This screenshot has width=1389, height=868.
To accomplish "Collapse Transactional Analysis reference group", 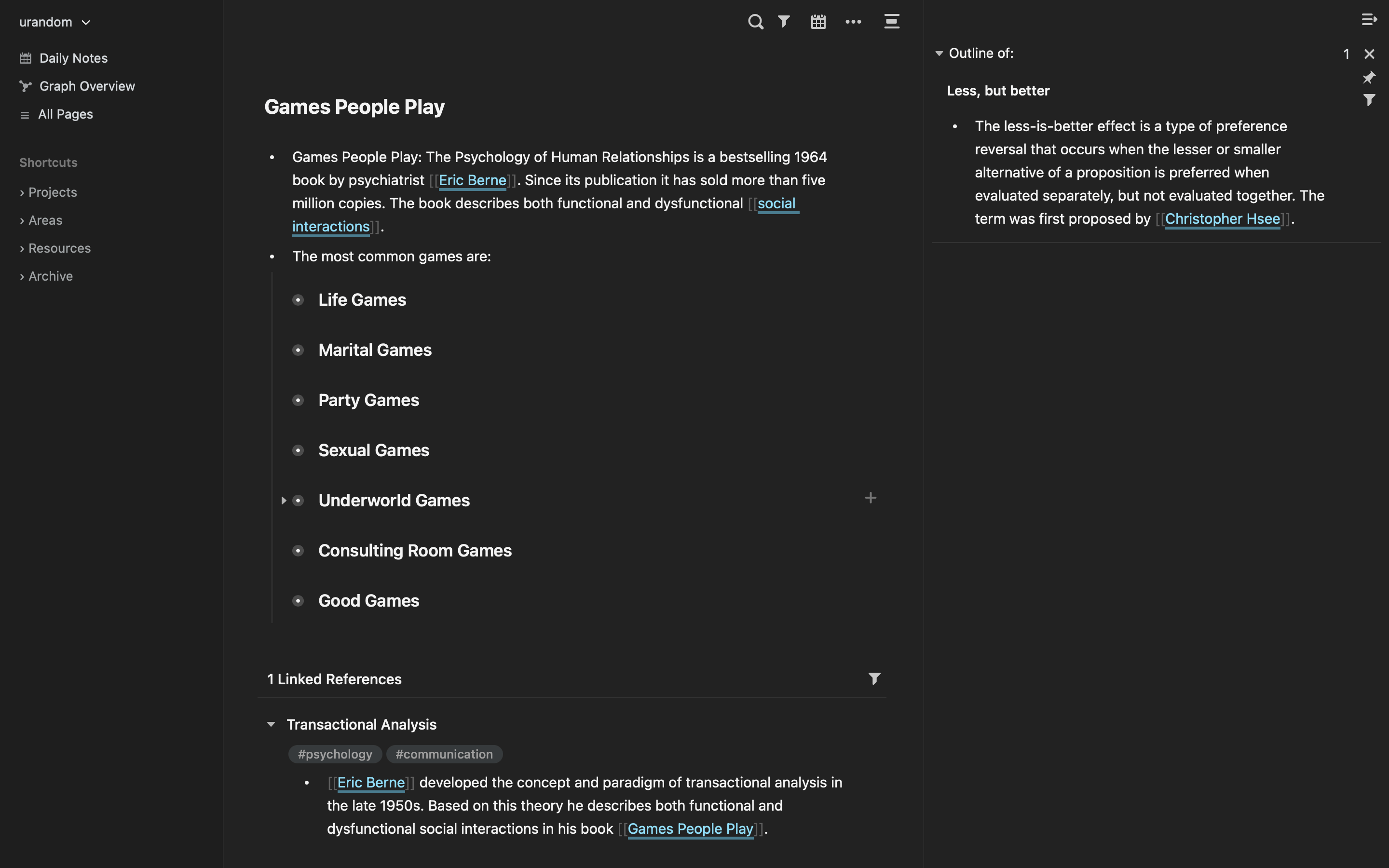I will [x=271, y=724].
